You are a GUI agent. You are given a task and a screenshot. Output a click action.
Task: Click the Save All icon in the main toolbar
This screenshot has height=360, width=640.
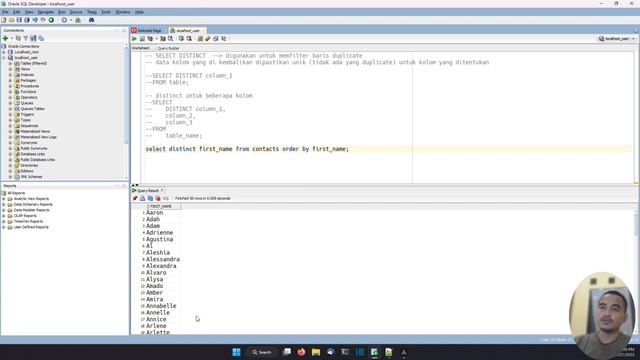[27, 20]
